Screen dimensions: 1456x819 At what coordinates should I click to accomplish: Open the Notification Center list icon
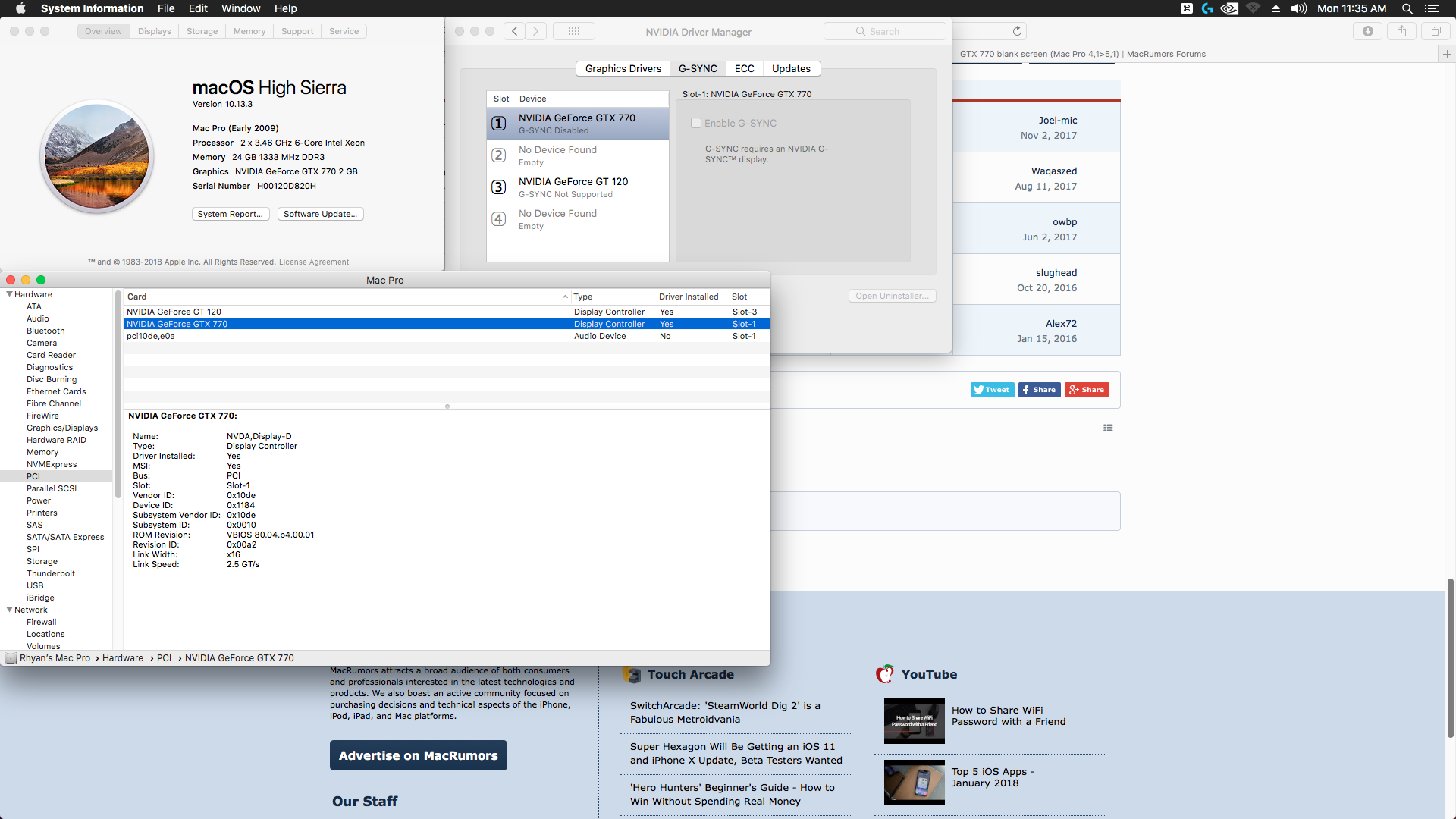(1431, 8)
